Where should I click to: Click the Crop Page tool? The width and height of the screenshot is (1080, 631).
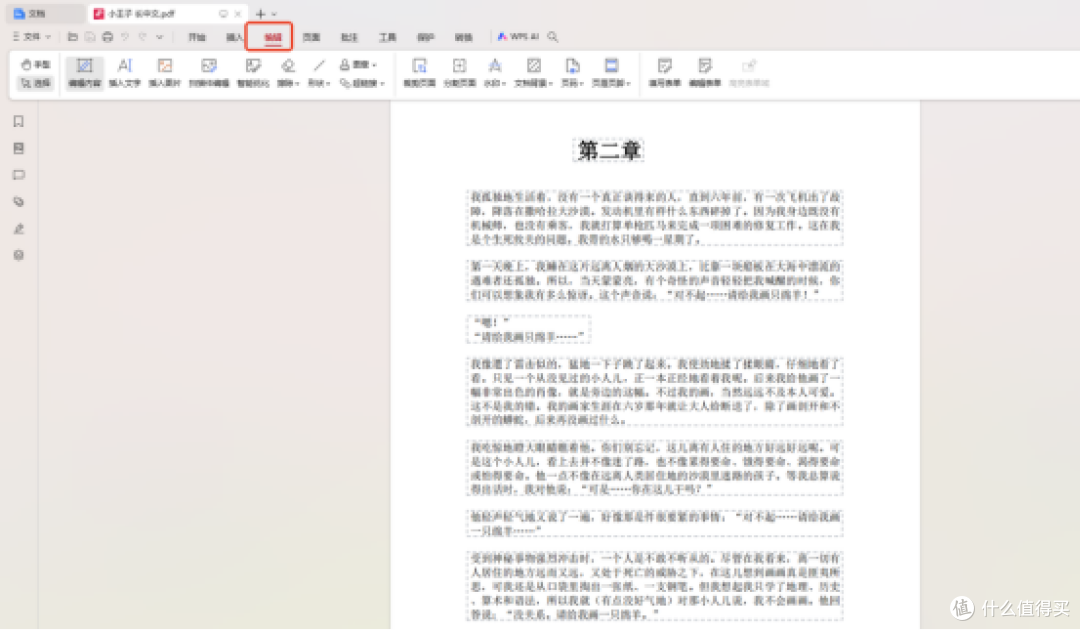419,72
